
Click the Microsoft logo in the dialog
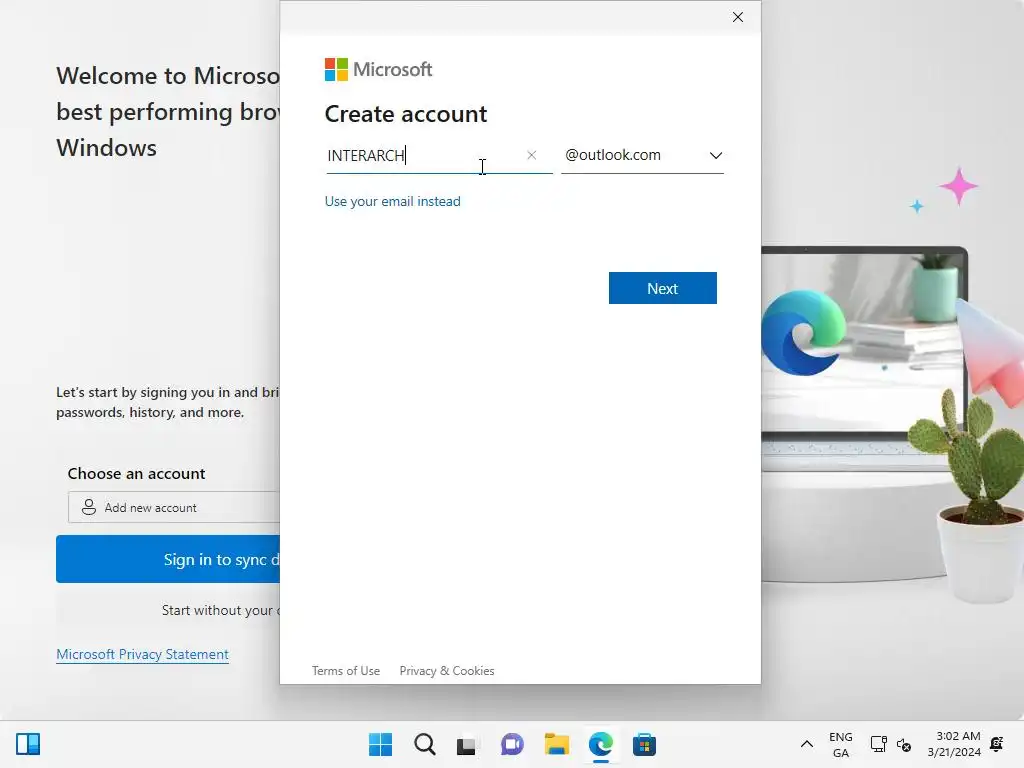click(x=378, y=69)
